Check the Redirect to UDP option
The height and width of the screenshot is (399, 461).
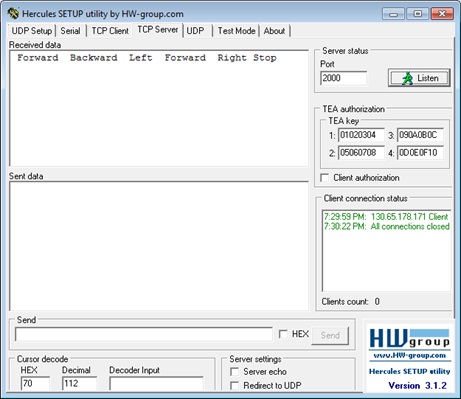coord(235,386)
